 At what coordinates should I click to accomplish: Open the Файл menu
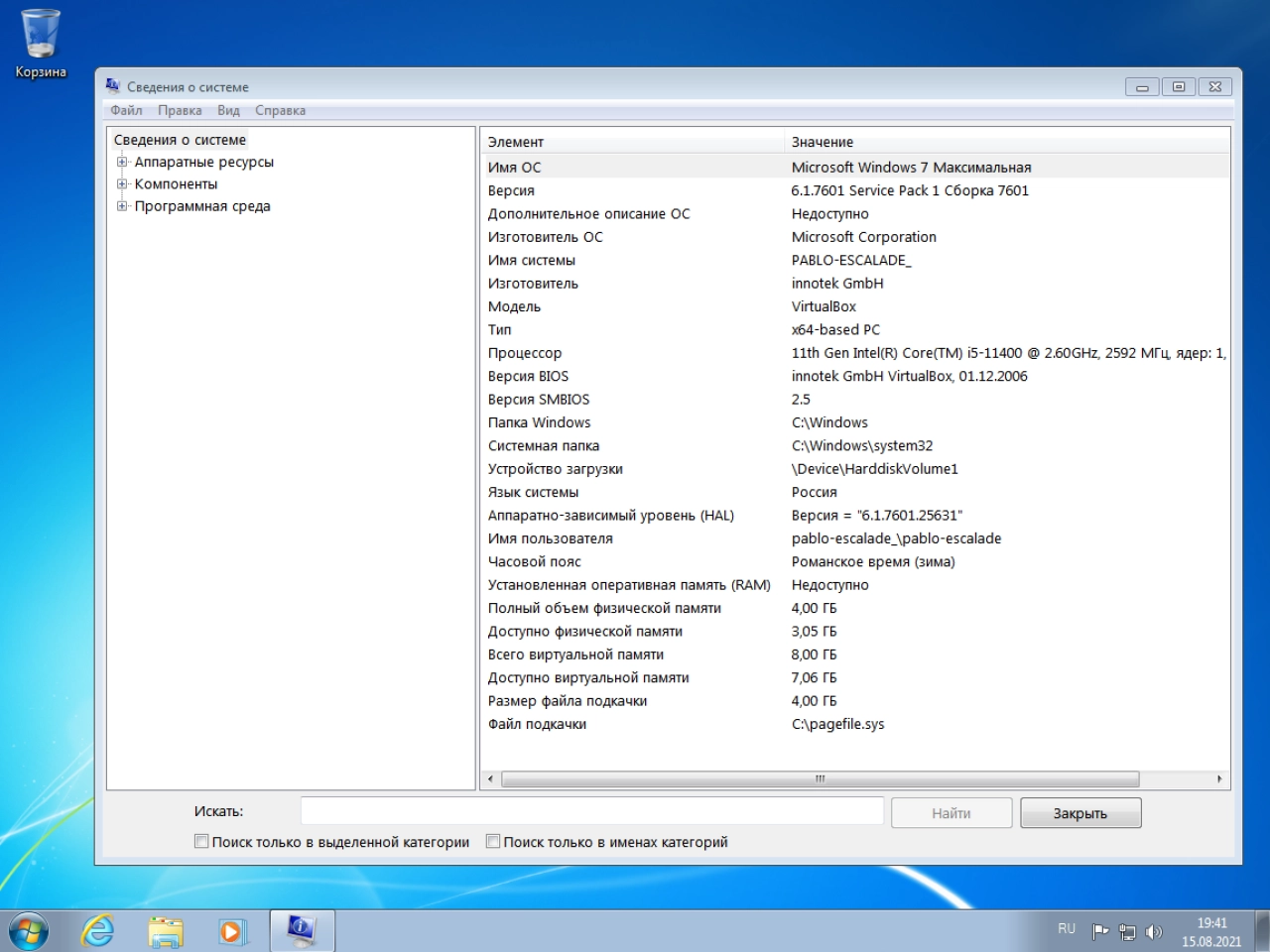point(126,110)
